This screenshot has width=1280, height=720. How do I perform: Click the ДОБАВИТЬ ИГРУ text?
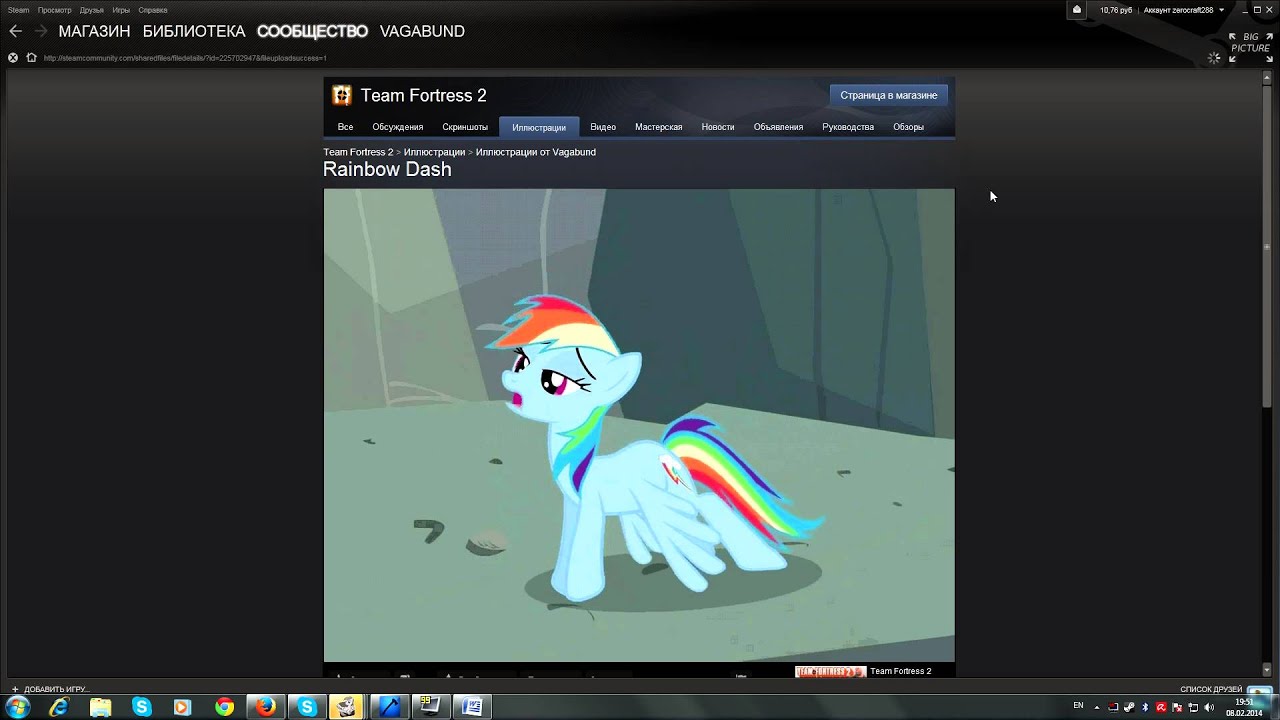coord(56,689)
